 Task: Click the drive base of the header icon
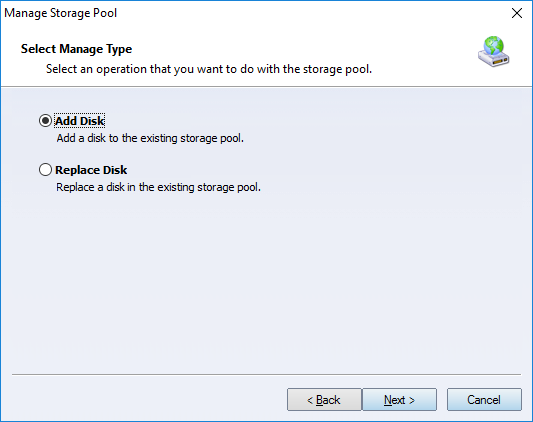point(493,60)
